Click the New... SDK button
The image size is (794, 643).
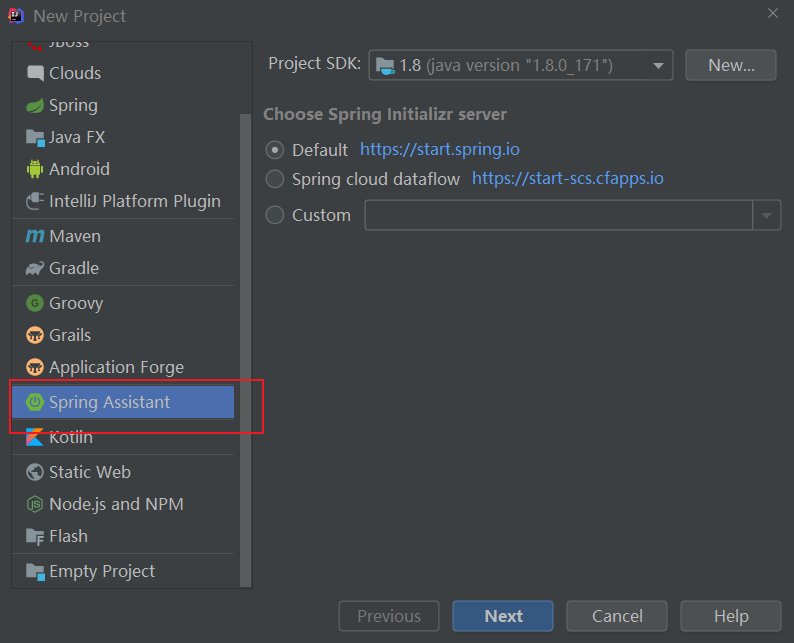731,65
